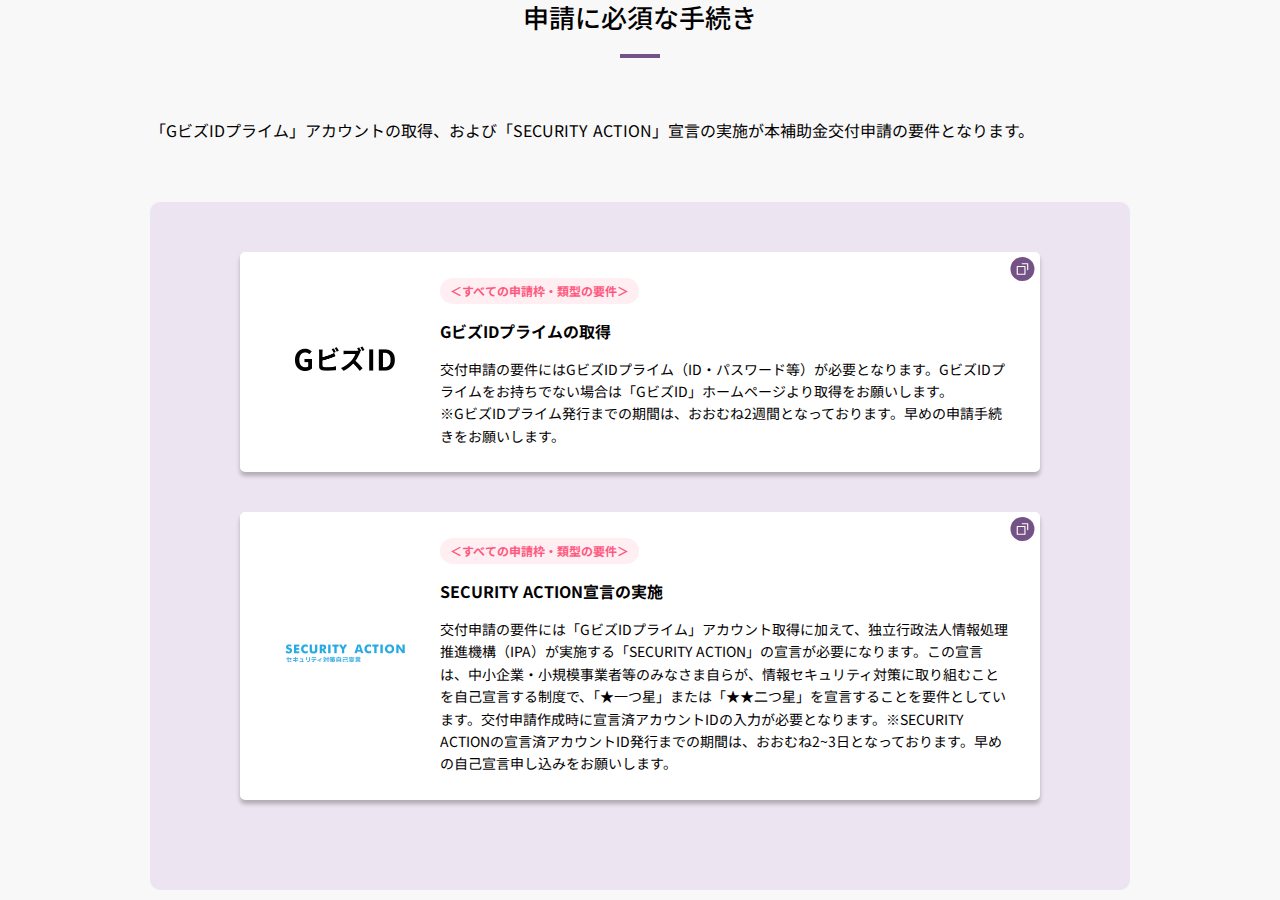Viewport: 1280px width, 900px height.
Task: Click the GビズID logo
Action: [345, 361]
